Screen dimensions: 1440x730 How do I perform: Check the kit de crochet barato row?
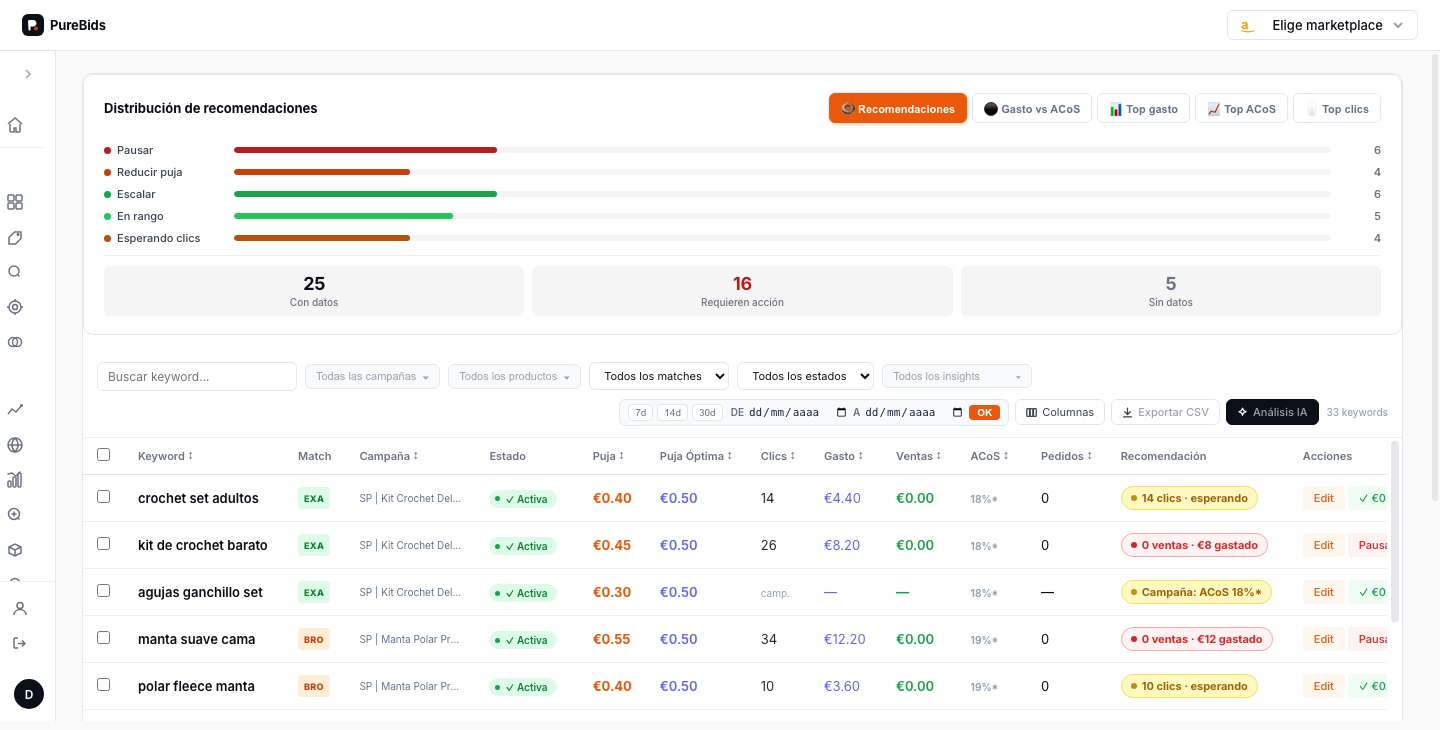[x=104, y=544]
